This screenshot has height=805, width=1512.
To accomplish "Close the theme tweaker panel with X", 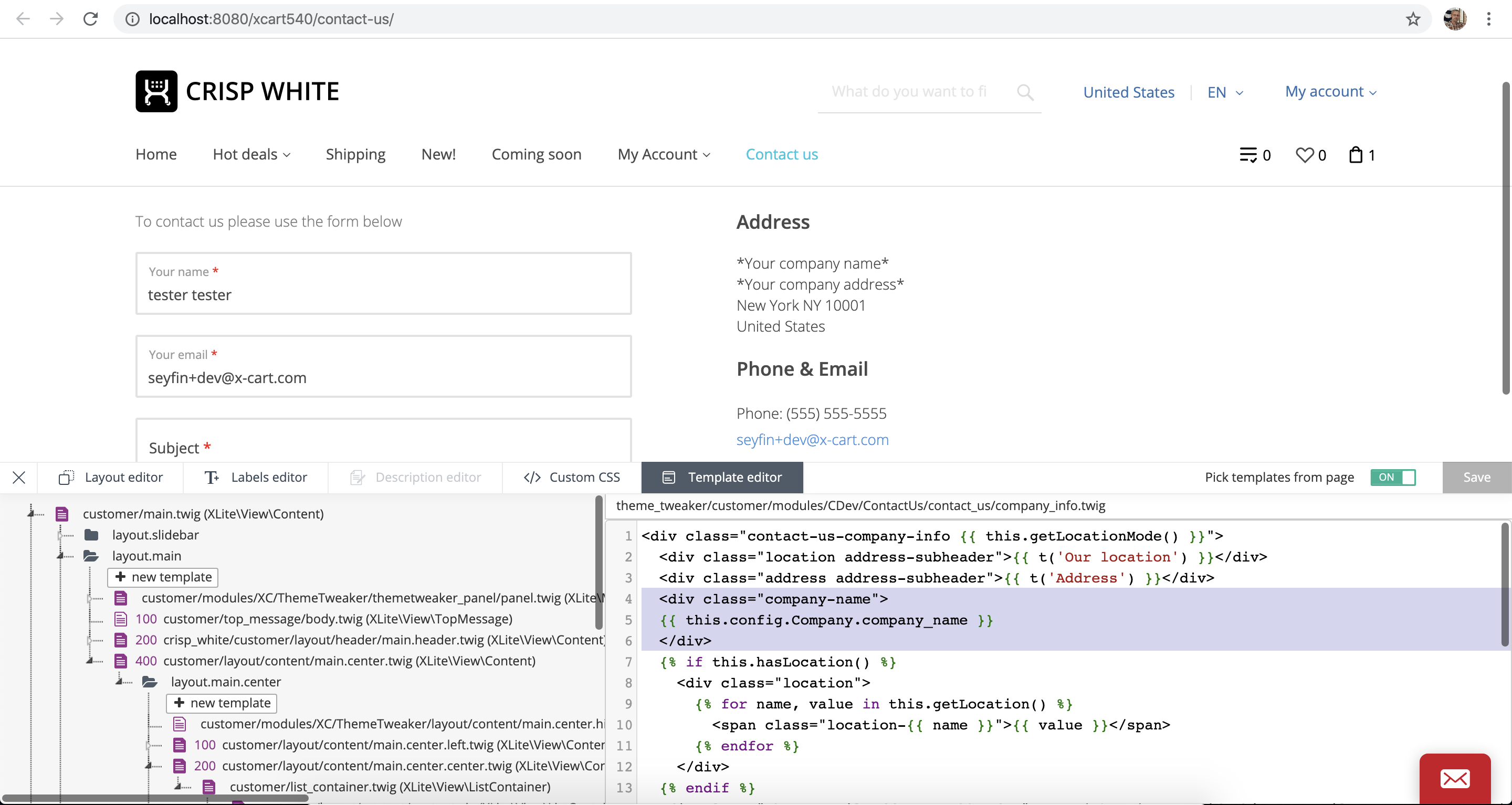I will coord(19,478).
